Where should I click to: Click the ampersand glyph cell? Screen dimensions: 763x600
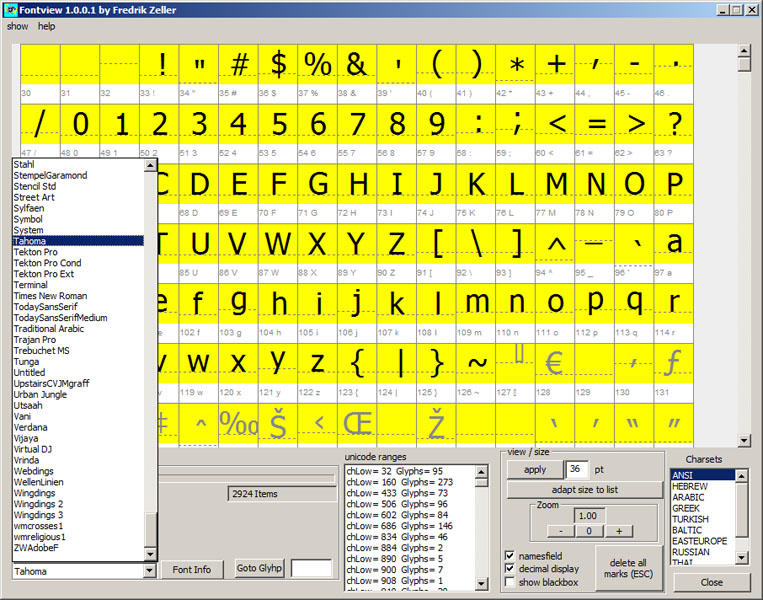point(357,64)
